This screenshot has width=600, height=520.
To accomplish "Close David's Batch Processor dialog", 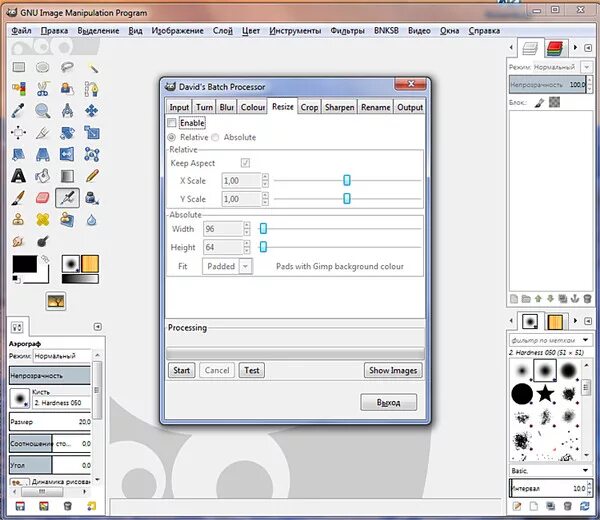I will click(x=411, y=84).
